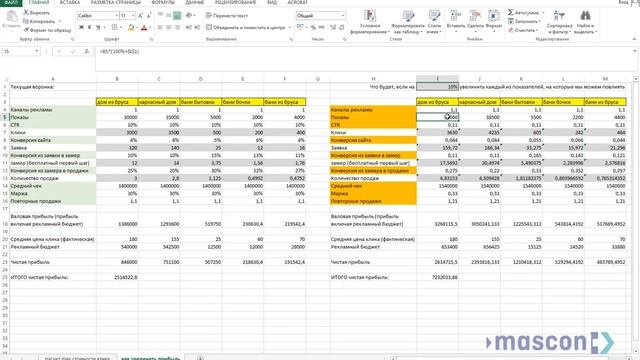The image size is (640, 360).
Task: Click the Paste (Вставить) clipboard icon
Action: pyautogui.click(x=11, y=17)
